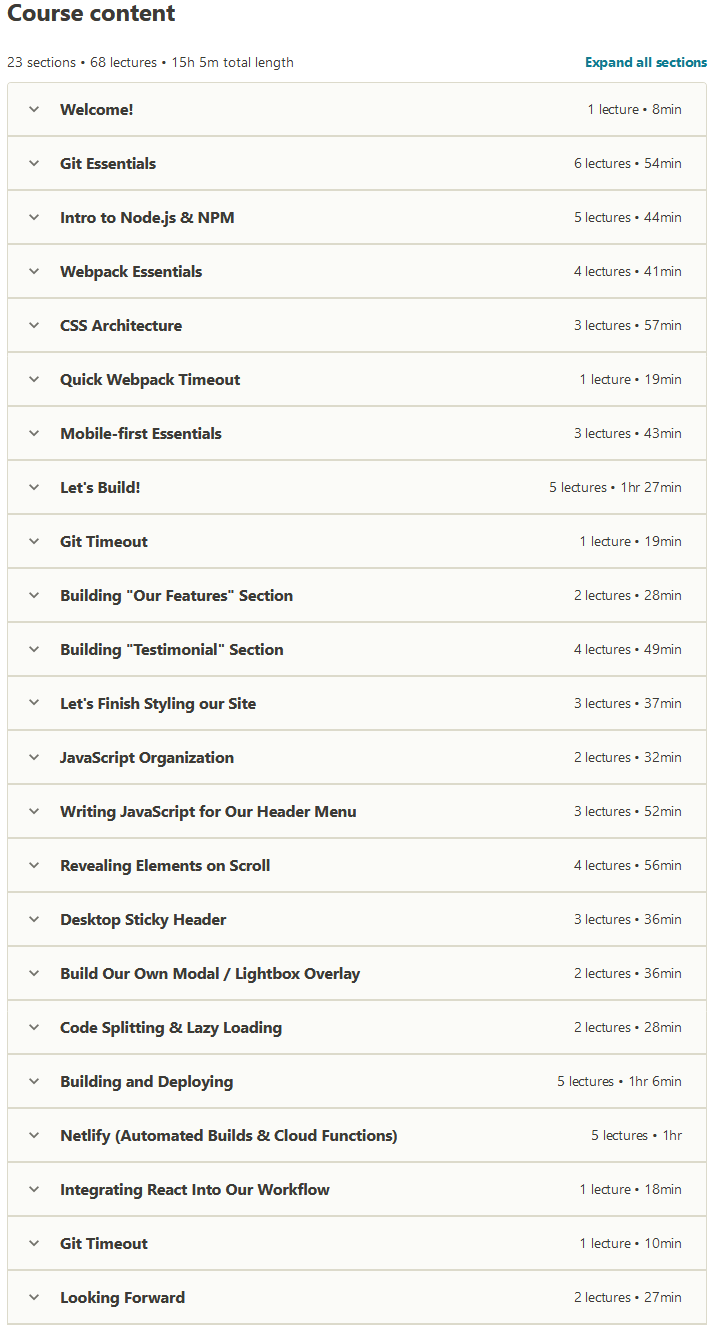Screen dimensions: 709x1325
Task: Expand the Let's Build! section
Action: click(357, 487)
